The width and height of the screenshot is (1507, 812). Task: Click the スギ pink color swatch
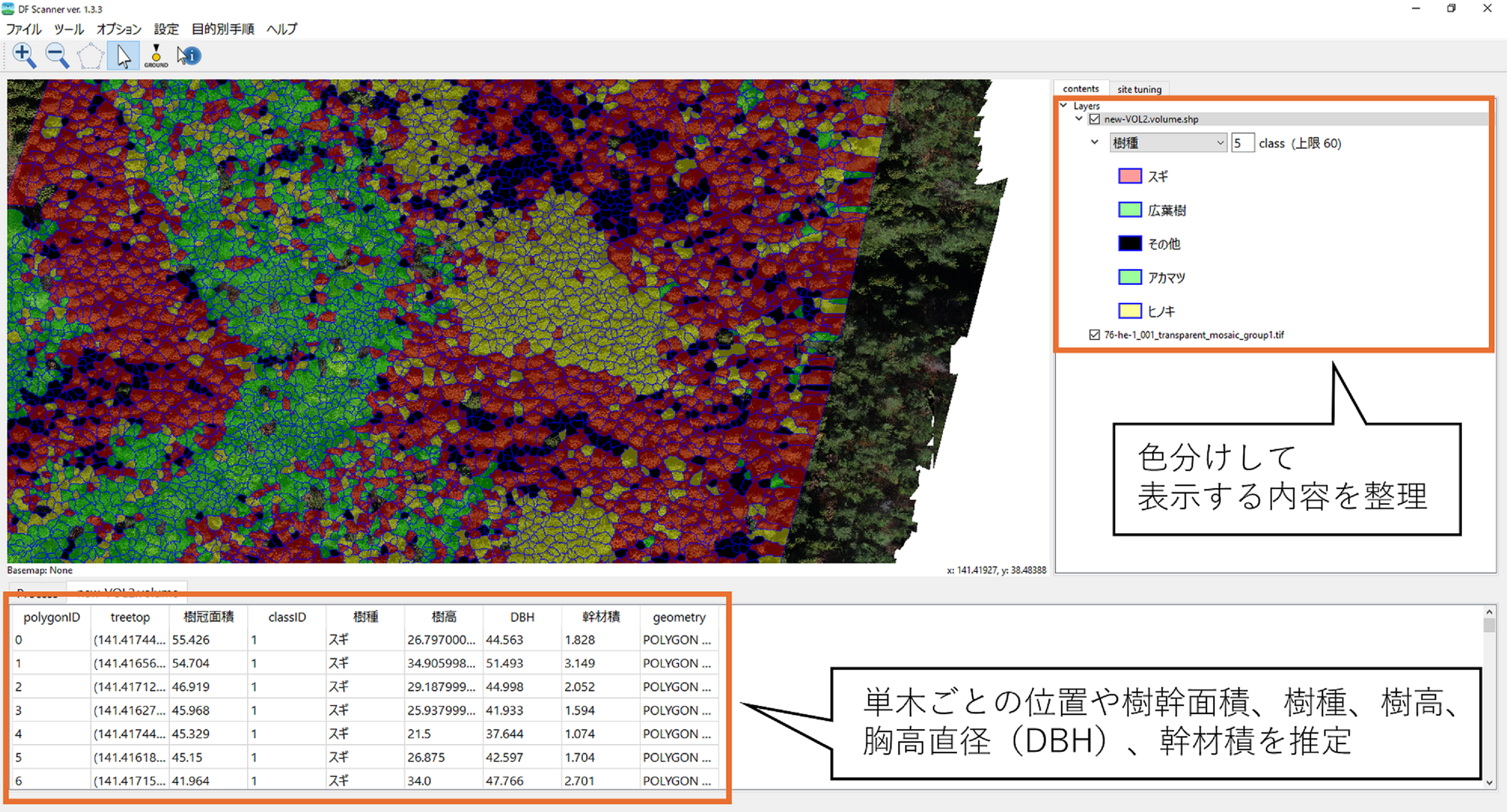pos(1129,176)
